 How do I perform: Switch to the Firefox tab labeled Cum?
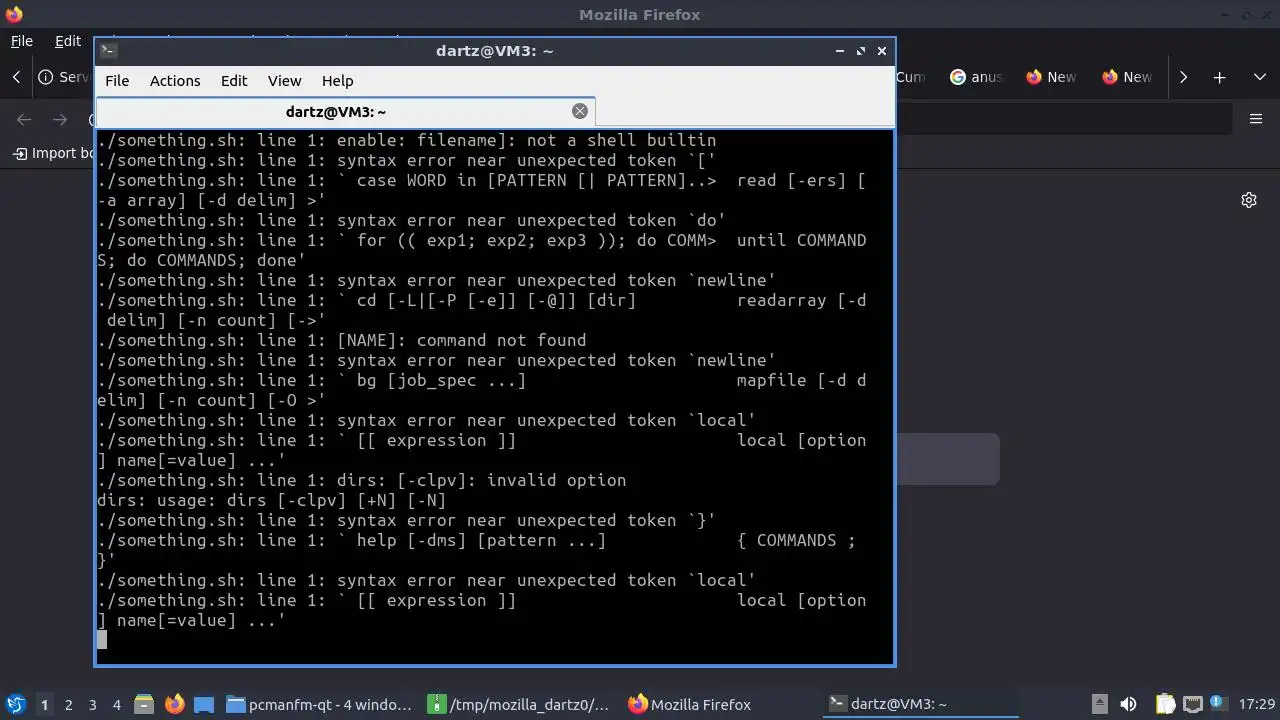(x=912, y=77)
